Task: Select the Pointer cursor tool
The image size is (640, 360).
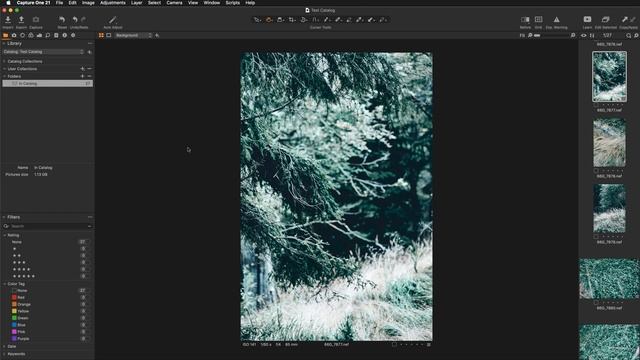Action: (257, 20)
